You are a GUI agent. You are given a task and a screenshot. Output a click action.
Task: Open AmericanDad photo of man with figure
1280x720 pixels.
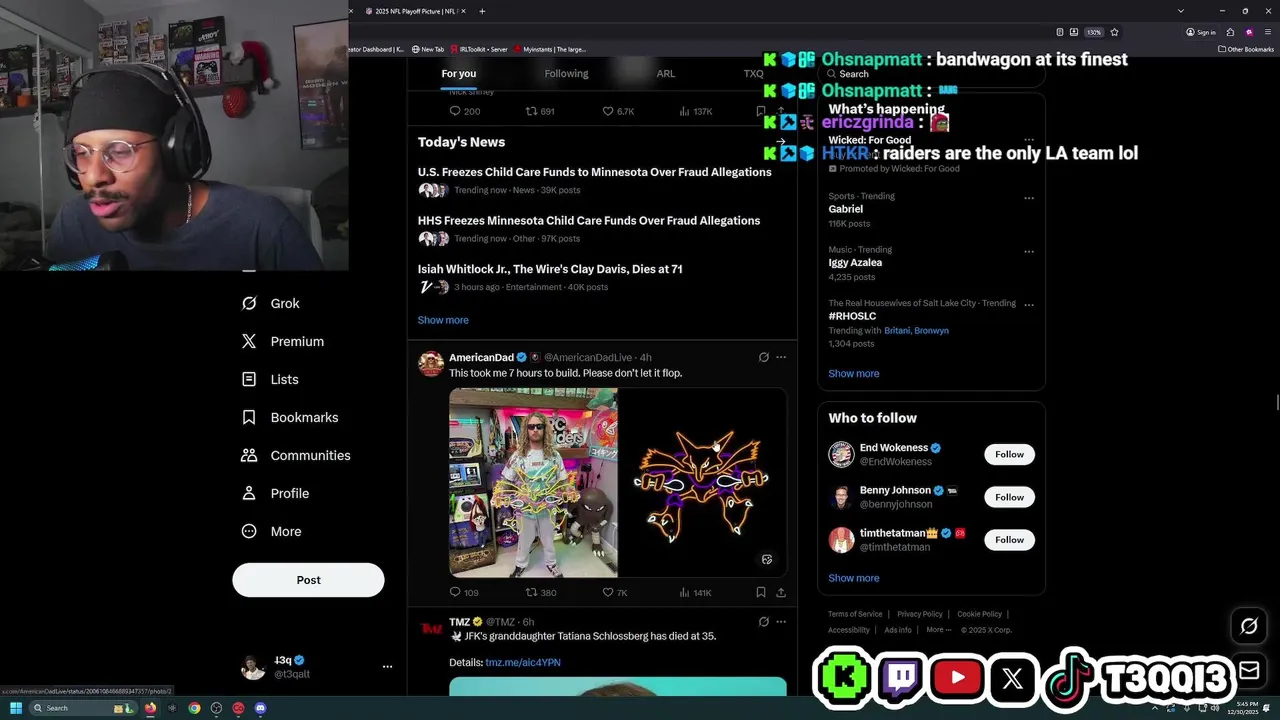pyautogui.click(x=533, y=483)
